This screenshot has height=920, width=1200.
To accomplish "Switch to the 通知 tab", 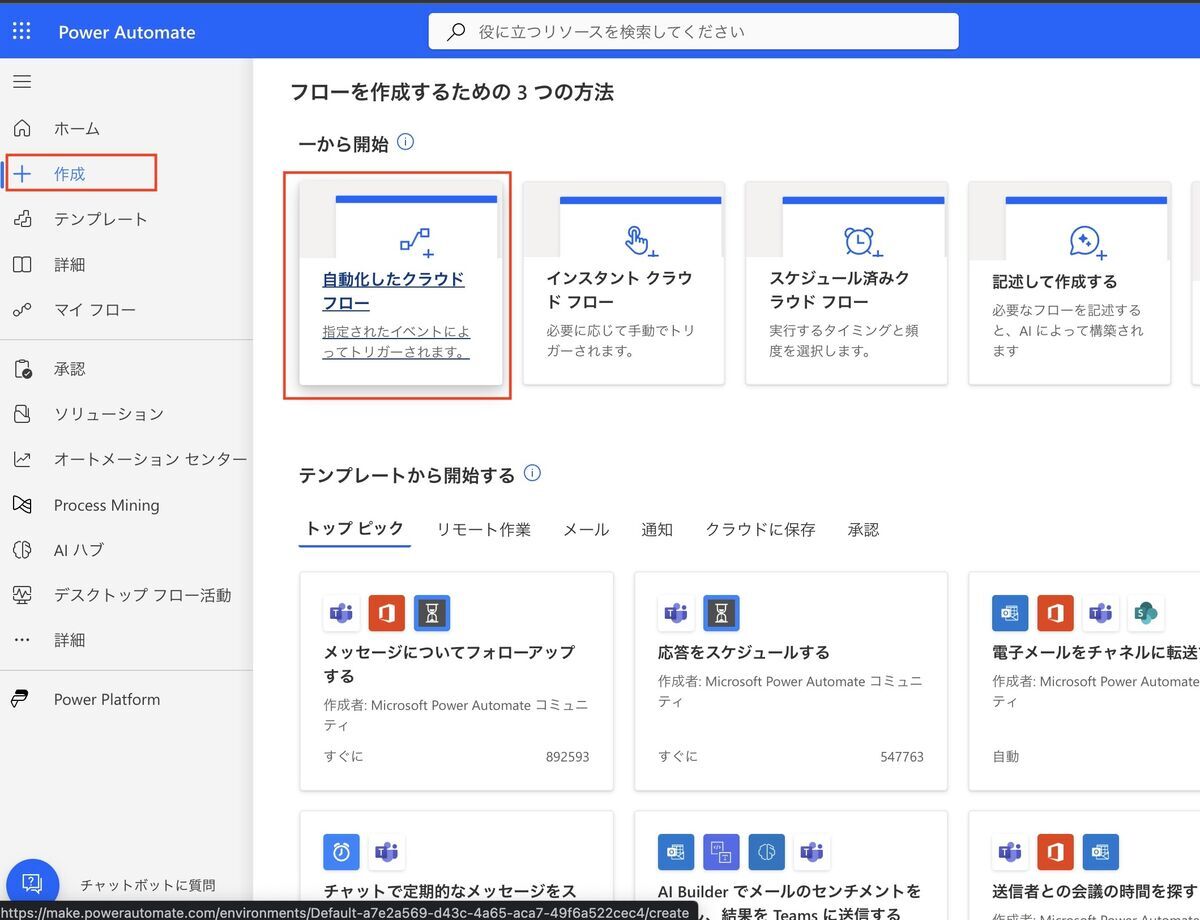I will (657, 529).
